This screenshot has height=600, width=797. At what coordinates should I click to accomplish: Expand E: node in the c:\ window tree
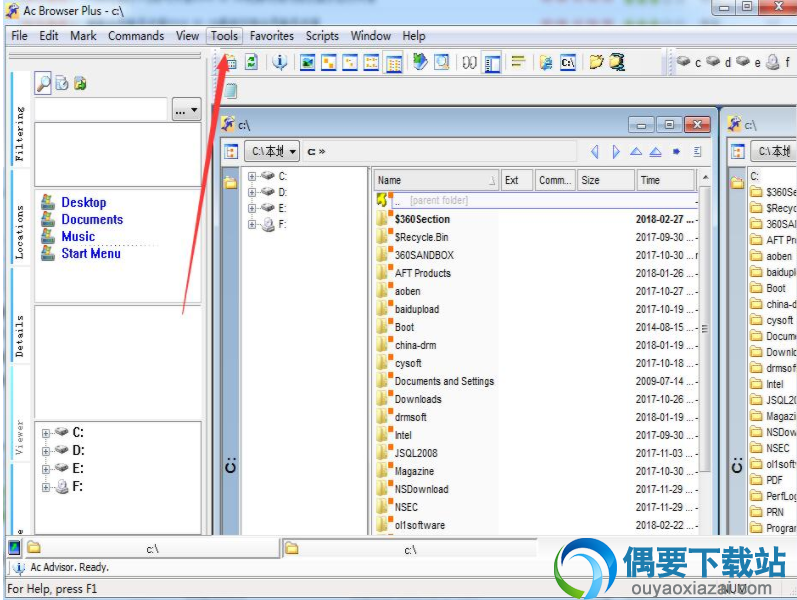click(252, 208)
